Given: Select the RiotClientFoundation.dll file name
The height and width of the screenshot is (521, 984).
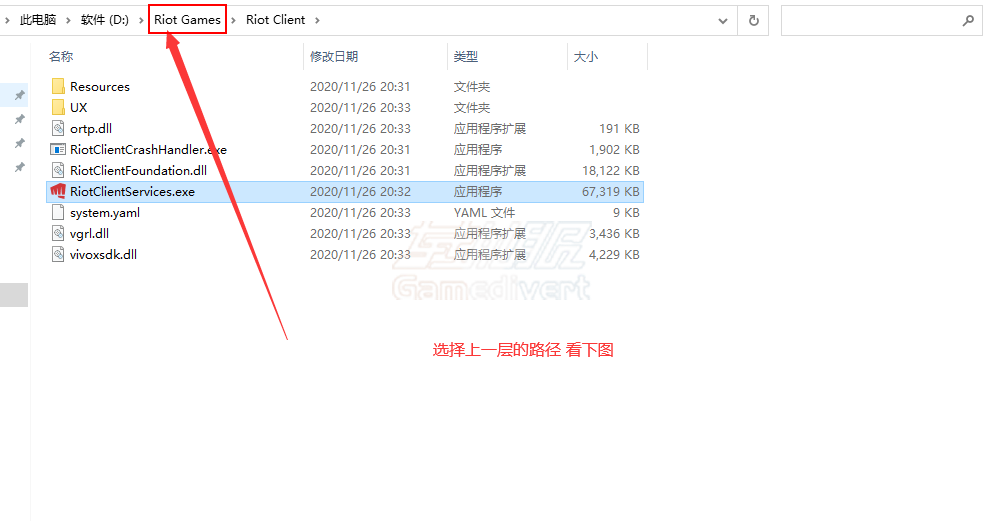Looking at the screenshot, I should 138,171.
